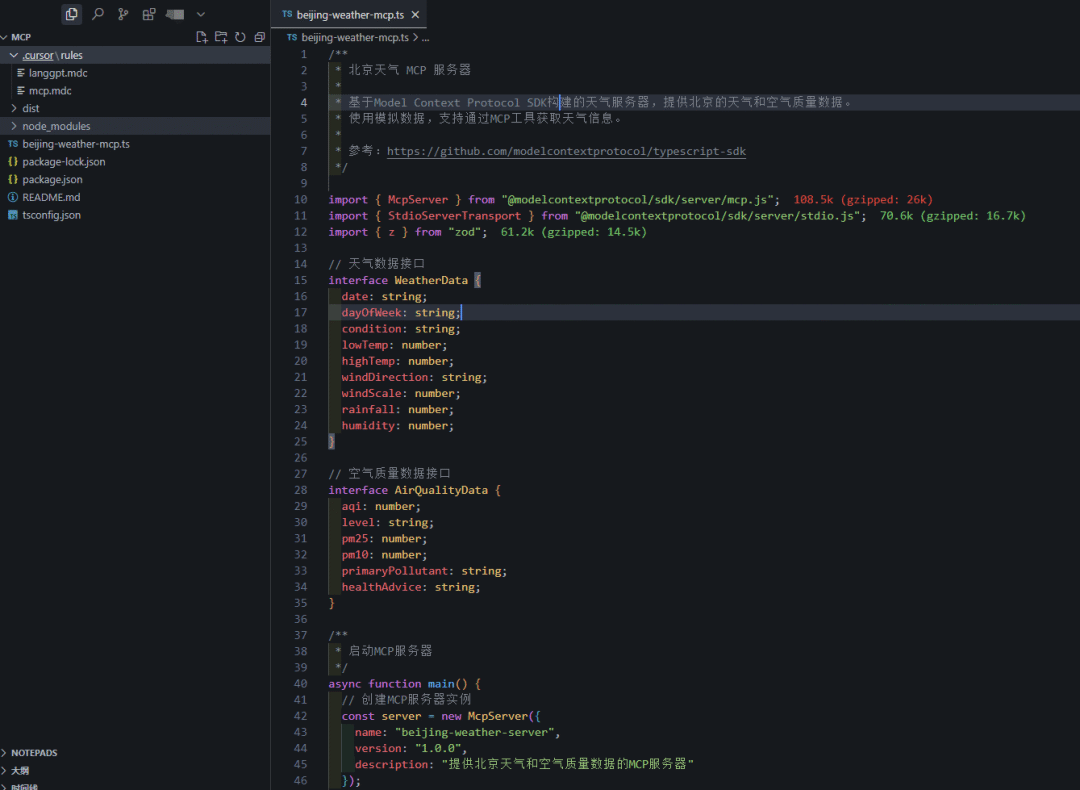
Task: Close the beijing-weather-mcp.ts tab
Action: tap(415, 14)
